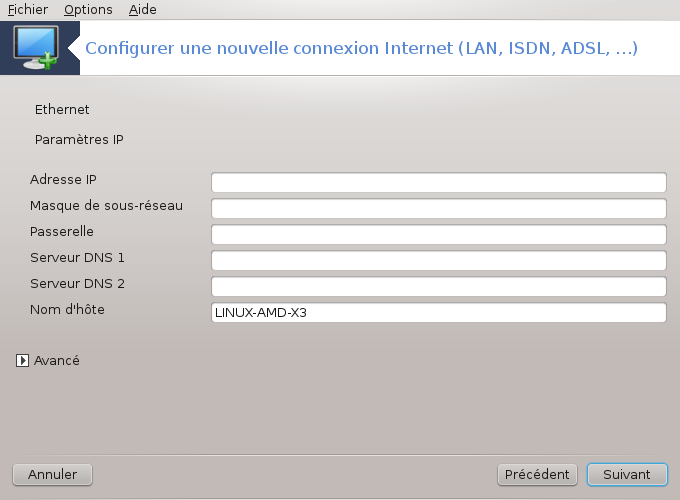Image resolution: width=680 pixels, height=500 pixels.
Task: Expand the Avancé disclosure triangle
Action: 22,360
